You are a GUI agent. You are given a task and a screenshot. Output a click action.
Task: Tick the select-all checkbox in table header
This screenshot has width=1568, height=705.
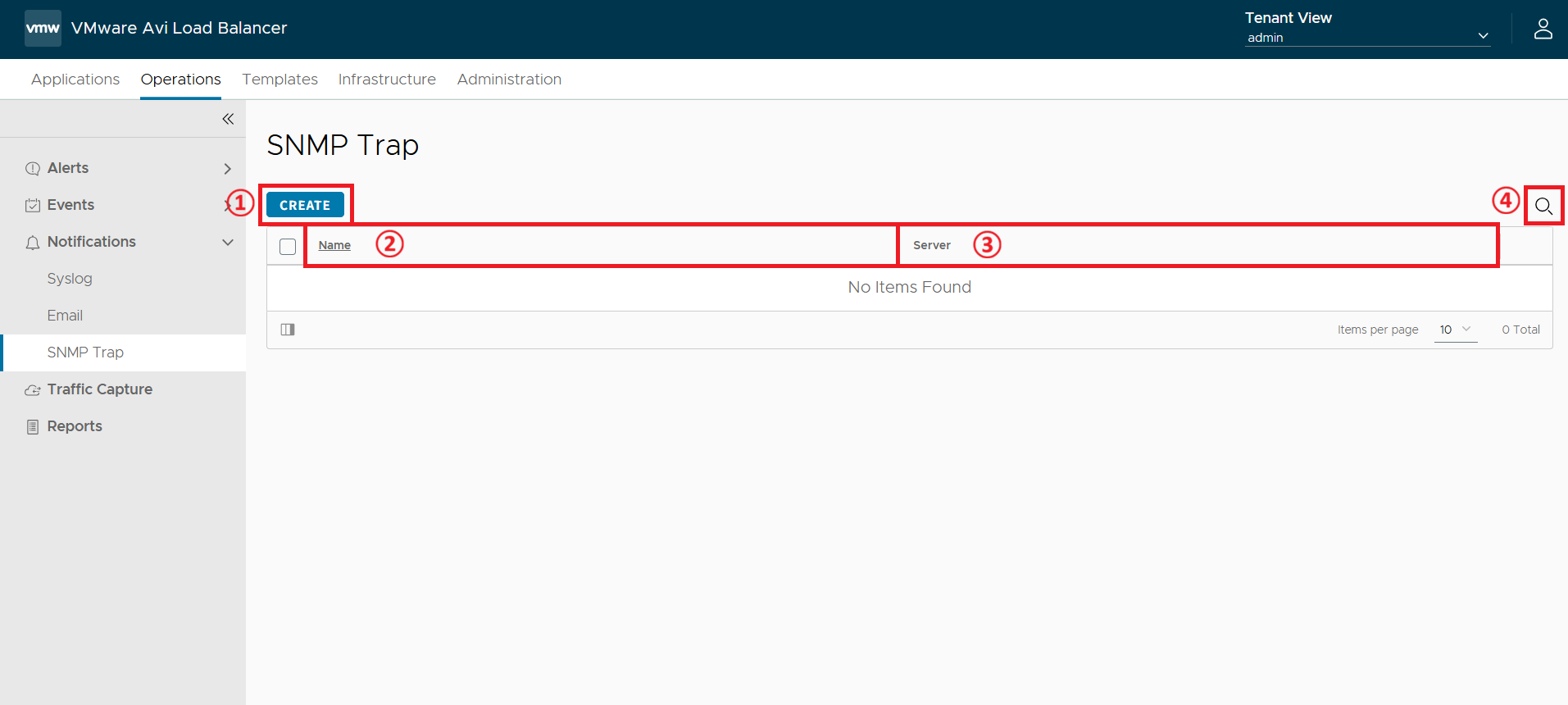tap(288, 246)
